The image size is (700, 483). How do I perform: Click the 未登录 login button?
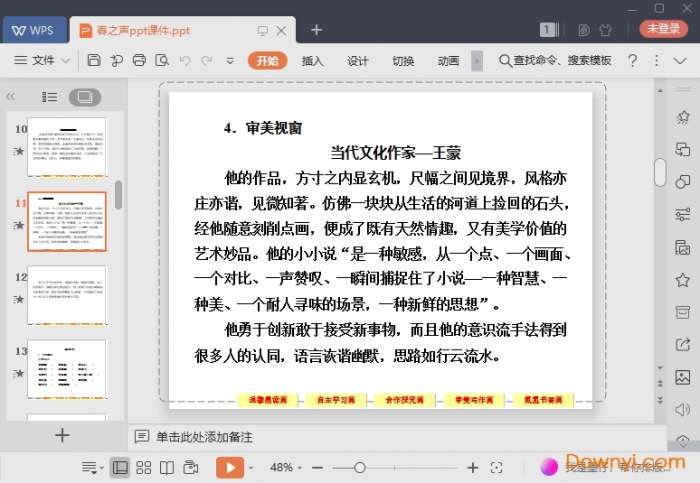663,29
